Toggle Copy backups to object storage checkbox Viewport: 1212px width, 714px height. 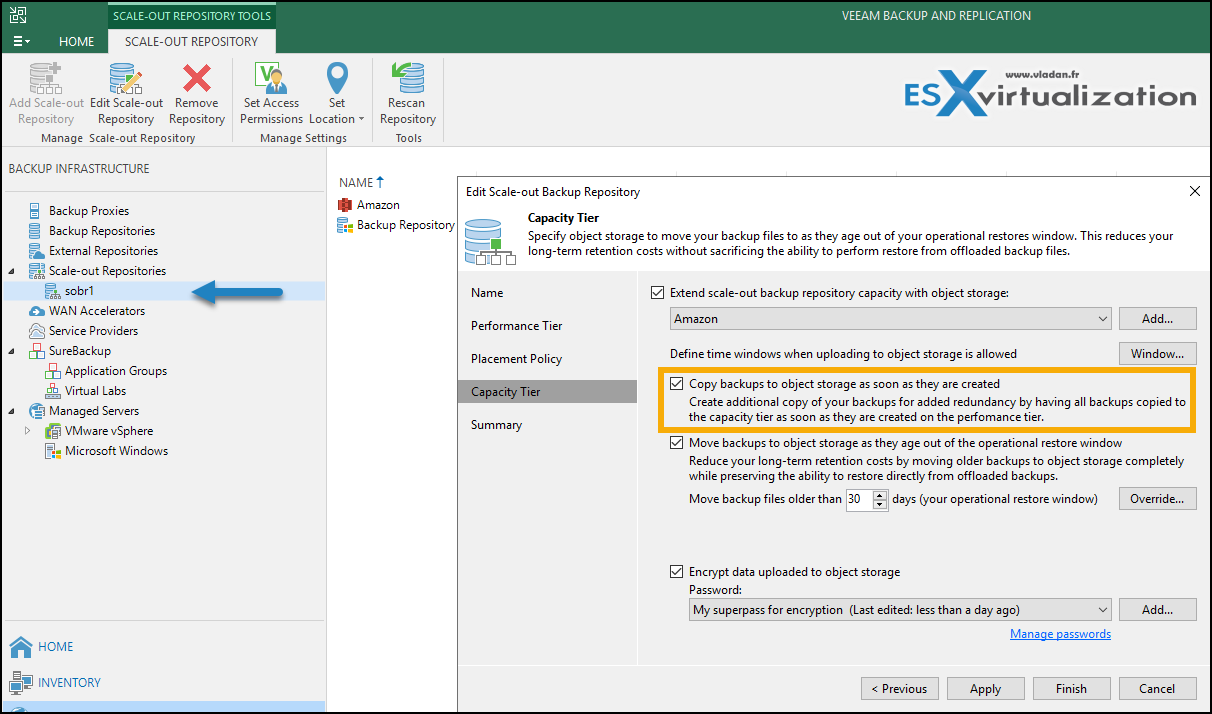[677, 384]
